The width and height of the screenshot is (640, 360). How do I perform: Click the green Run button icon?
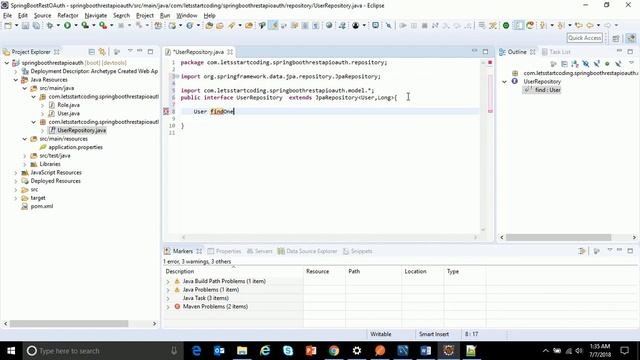(x=67, y=25)
